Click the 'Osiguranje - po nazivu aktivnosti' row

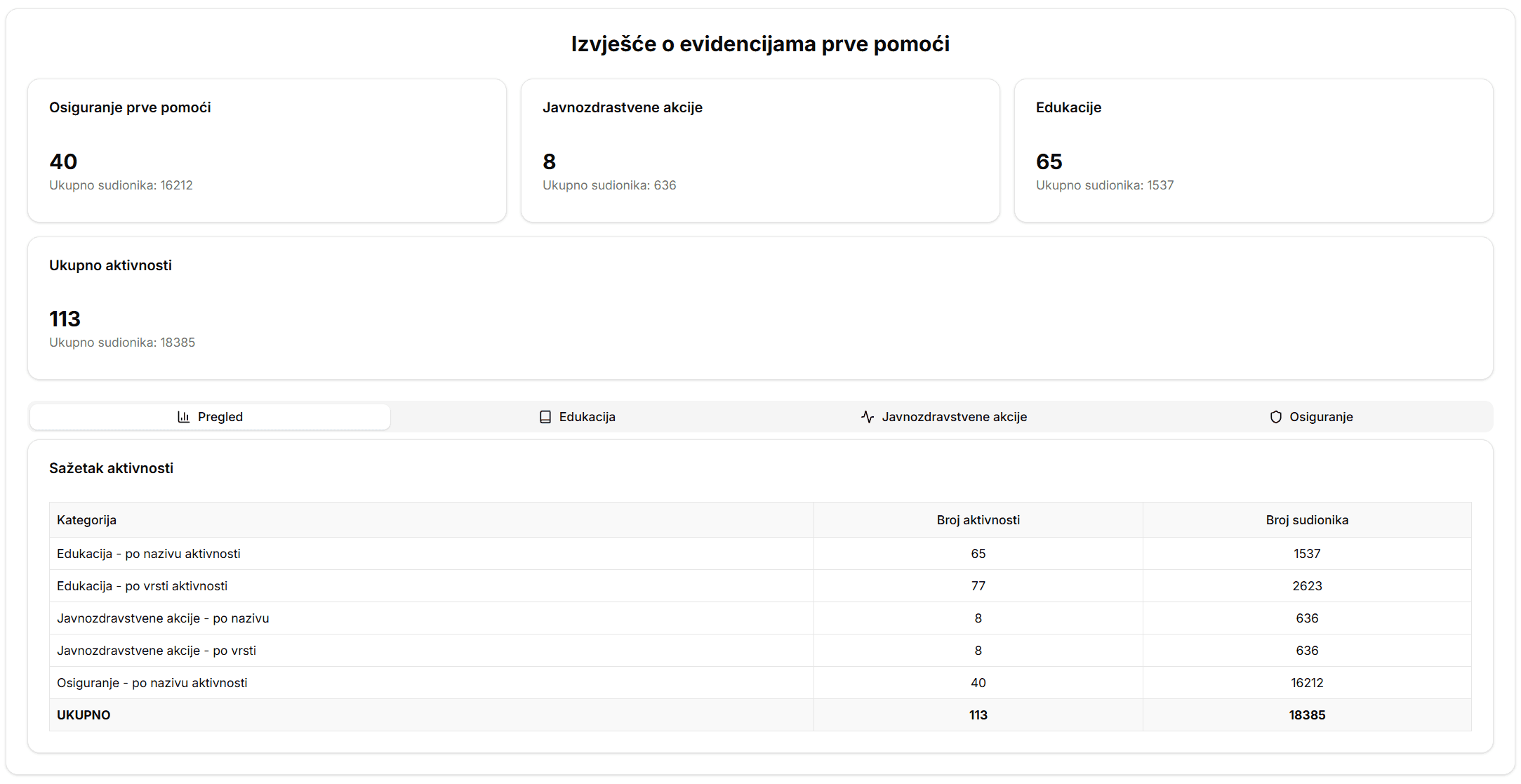pyautogui.click(x=152, y=683)
